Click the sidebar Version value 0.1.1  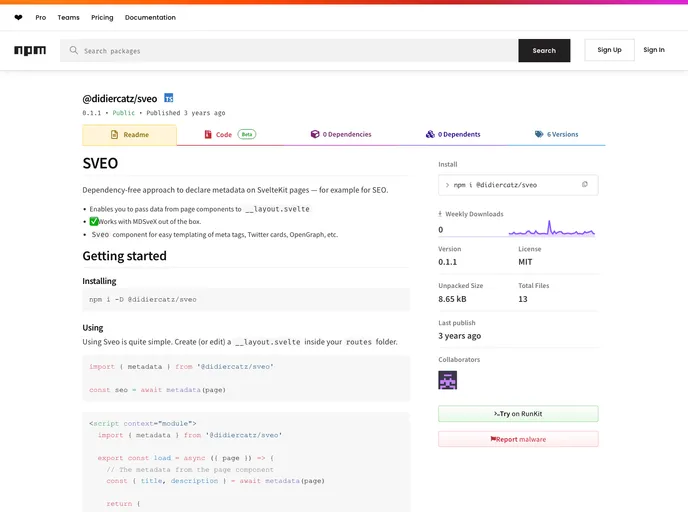coord(448,262)
